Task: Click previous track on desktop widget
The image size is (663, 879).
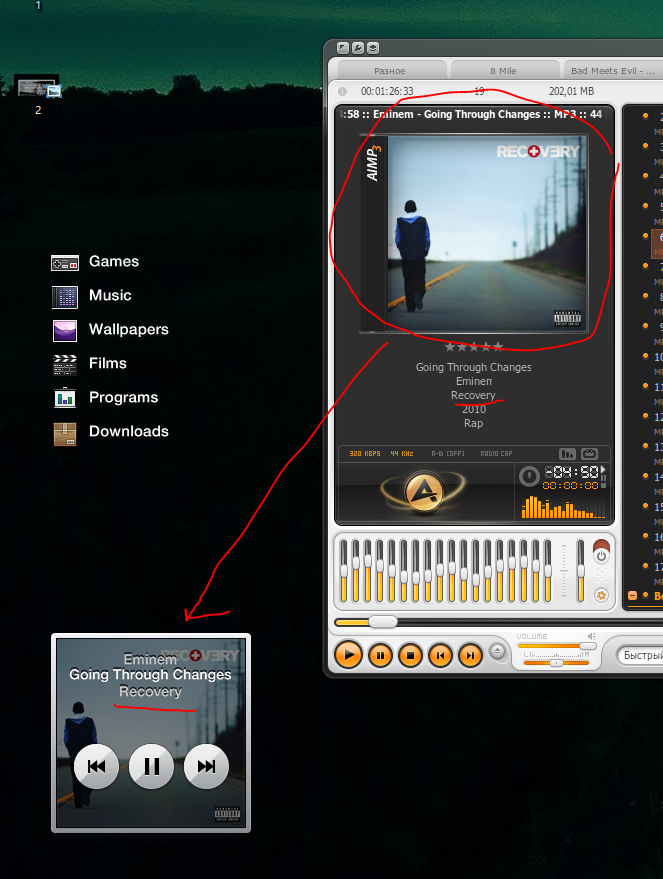Action: pyautogui.click(x=96, y=766)
